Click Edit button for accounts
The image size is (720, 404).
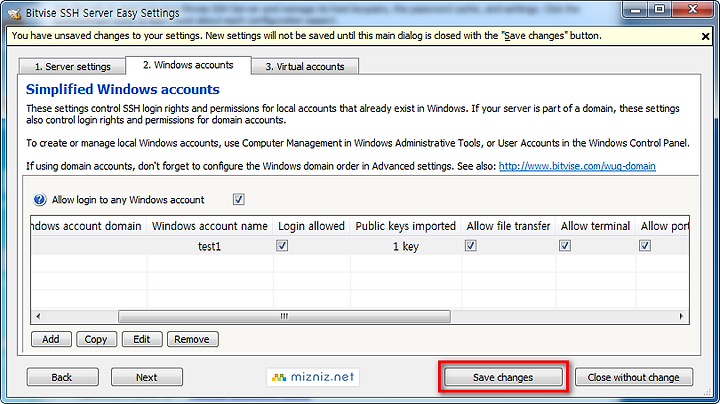[x=141, y=339]
